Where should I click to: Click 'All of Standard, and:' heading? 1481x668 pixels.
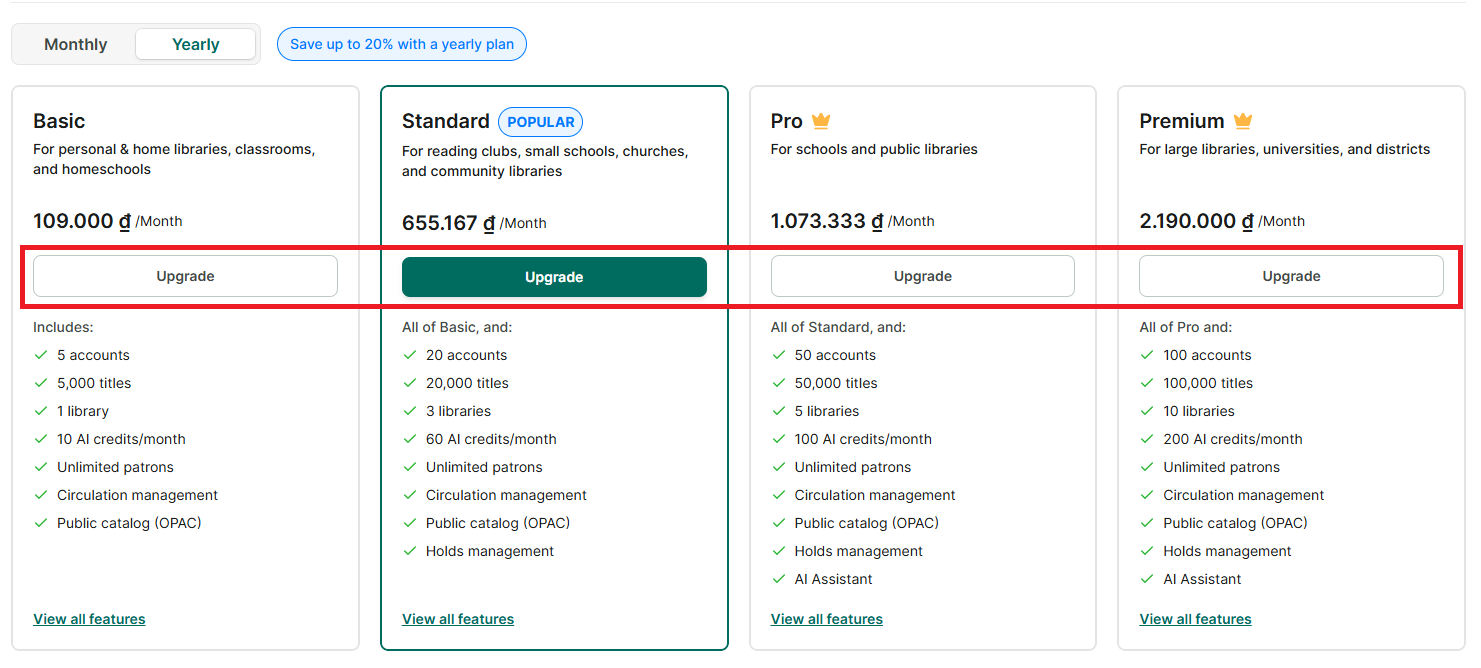coord(838,327)
